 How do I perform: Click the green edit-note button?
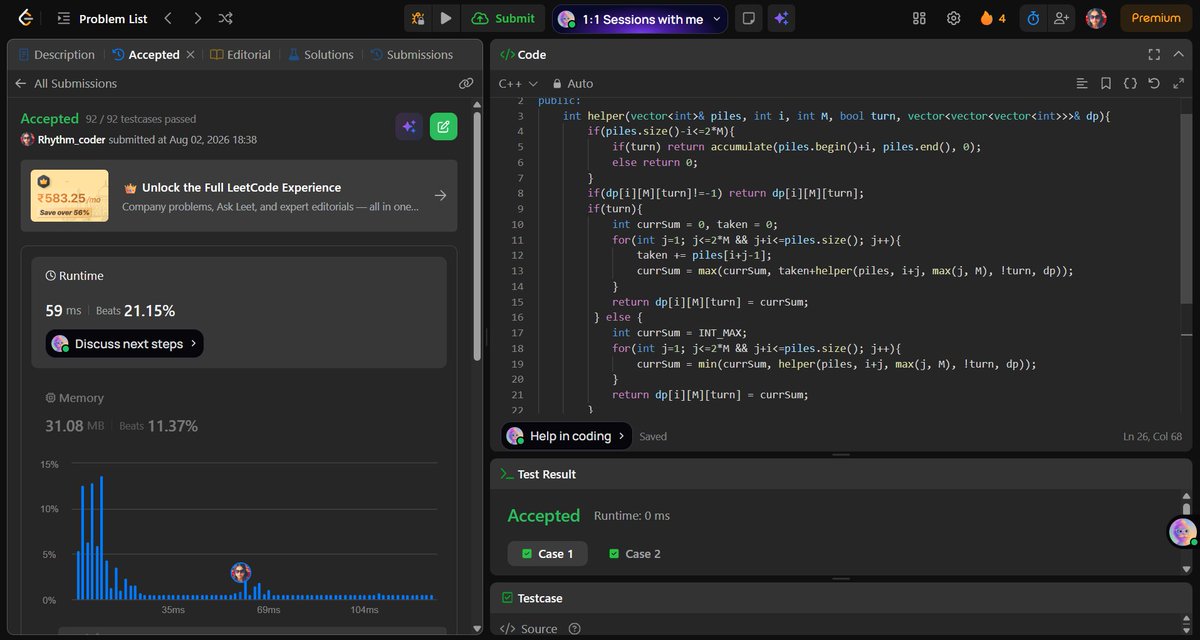444,126
